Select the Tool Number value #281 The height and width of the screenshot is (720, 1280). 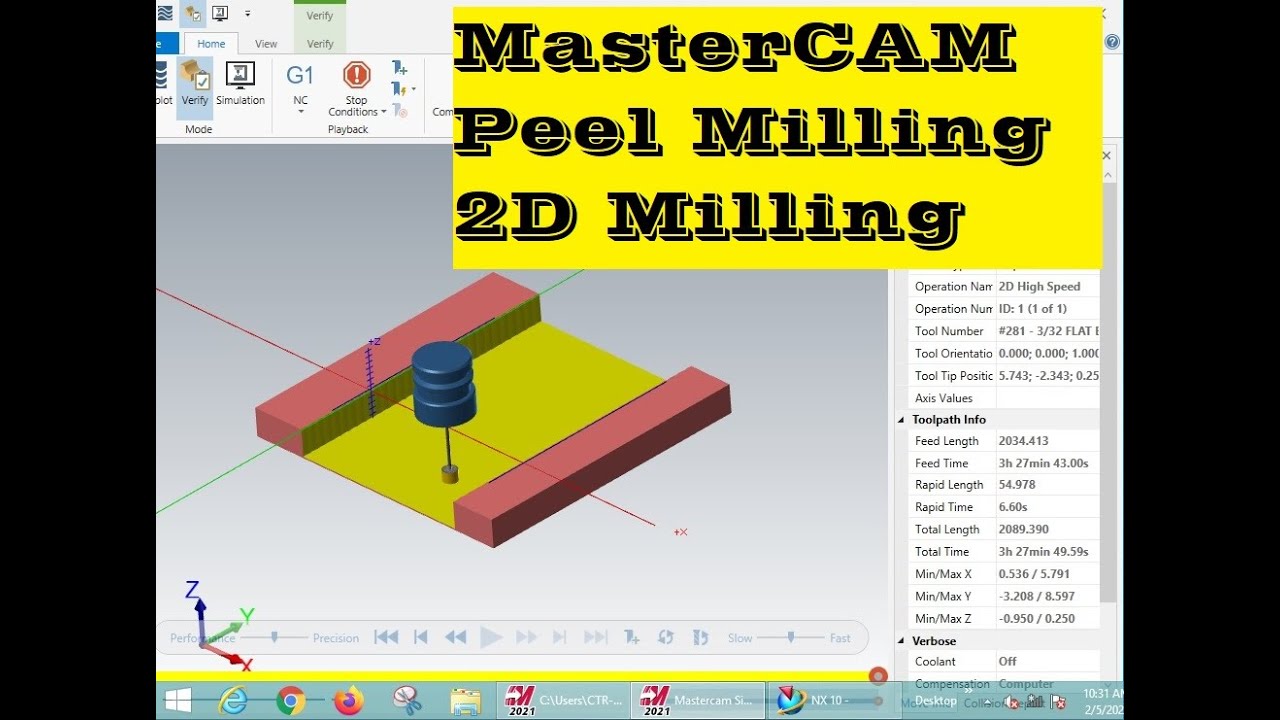click(1048, 331)
